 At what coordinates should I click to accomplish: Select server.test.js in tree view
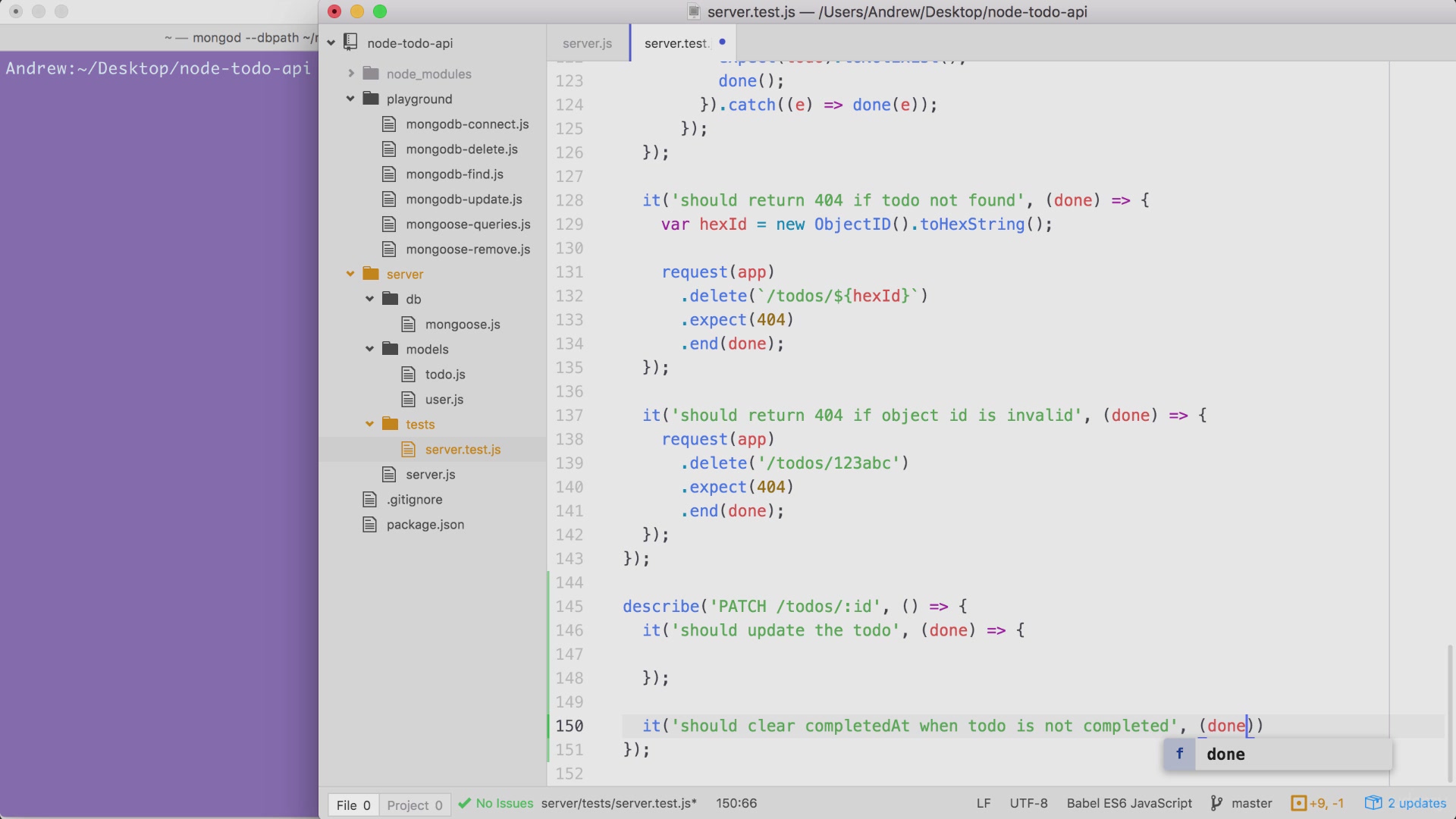(x=463, y=449)
